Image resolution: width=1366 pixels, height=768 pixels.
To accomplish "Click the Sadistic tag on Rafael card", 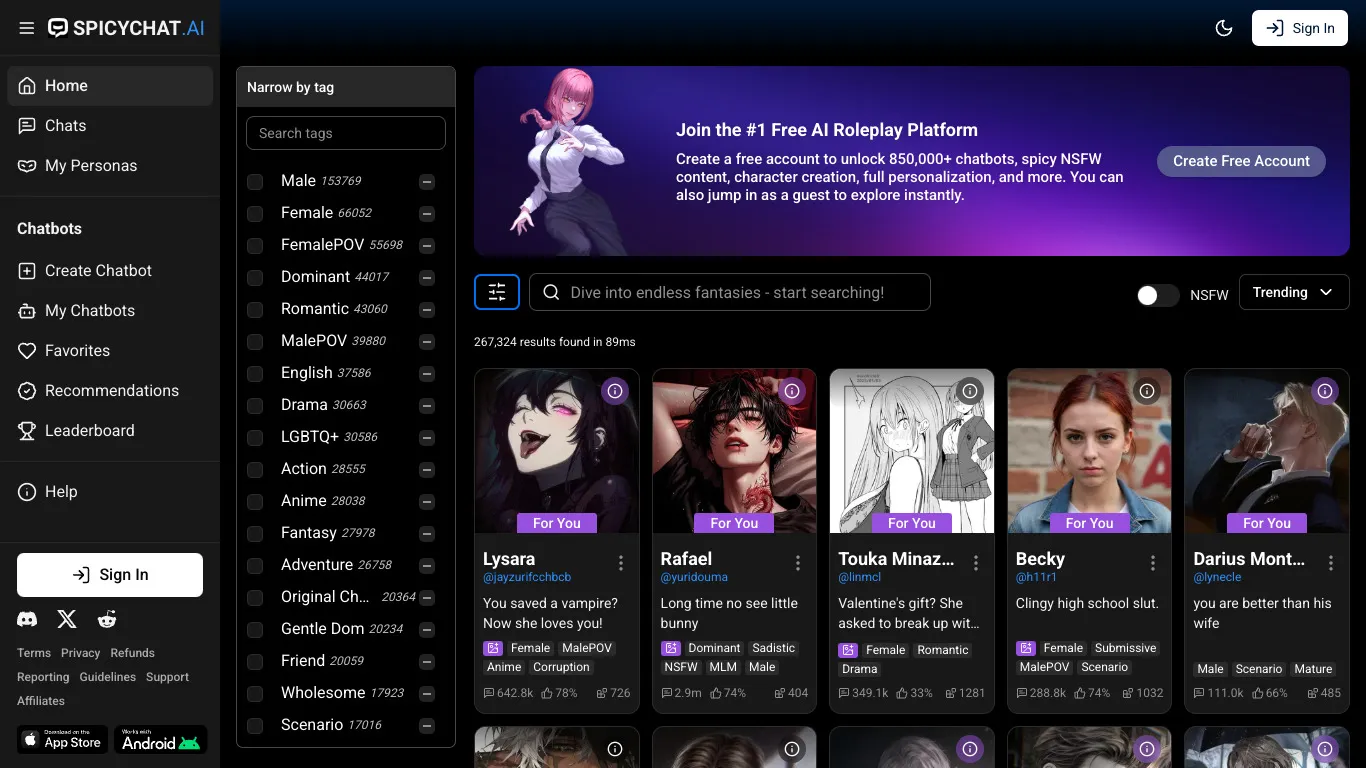I will click(x=774, y=648).
